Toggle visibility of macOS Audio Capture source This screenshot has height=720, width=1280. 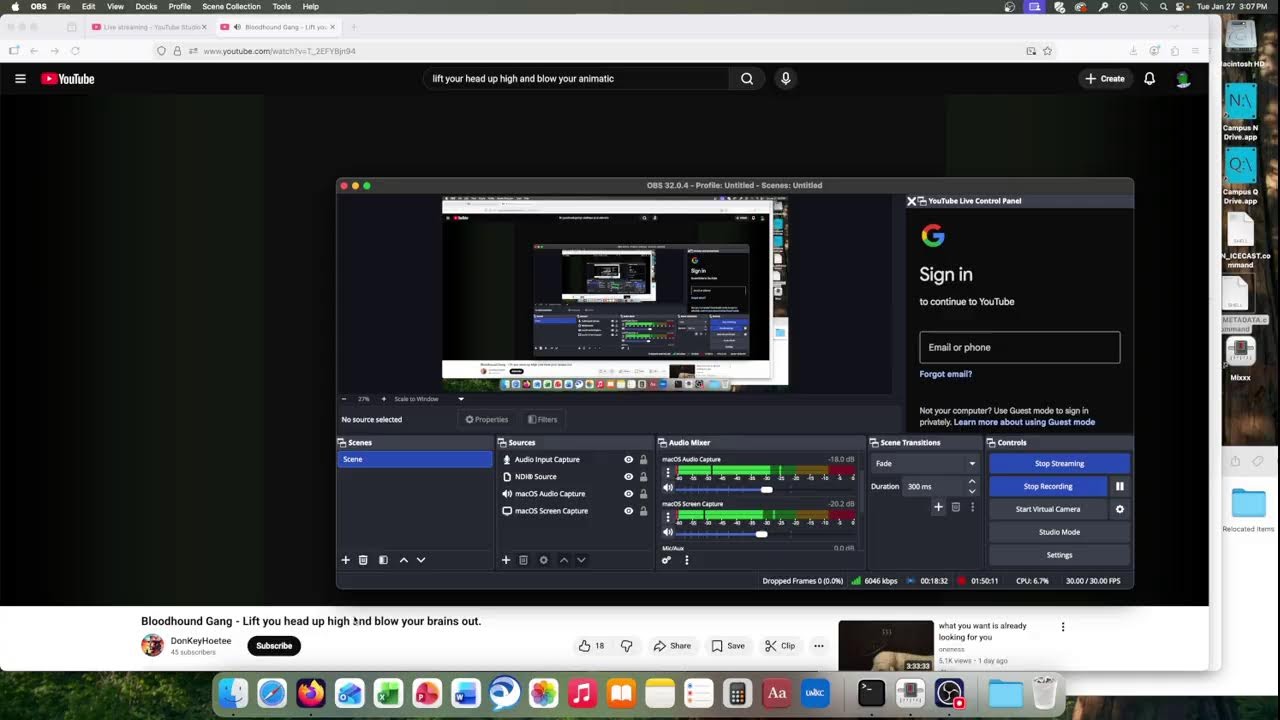click(x=629, y=494)
